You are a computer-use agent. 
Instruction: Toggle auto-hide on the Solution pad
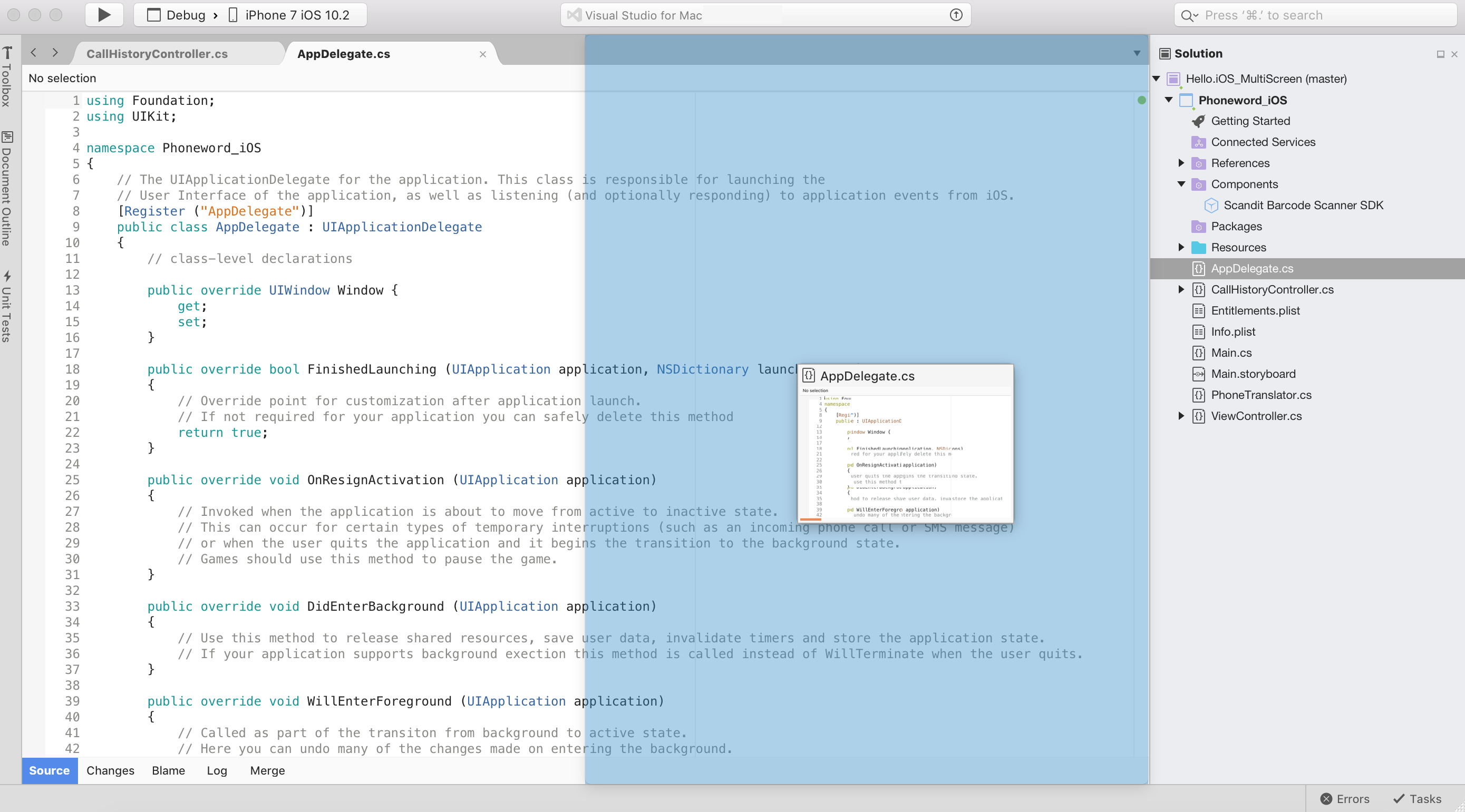coord(1441,53)
